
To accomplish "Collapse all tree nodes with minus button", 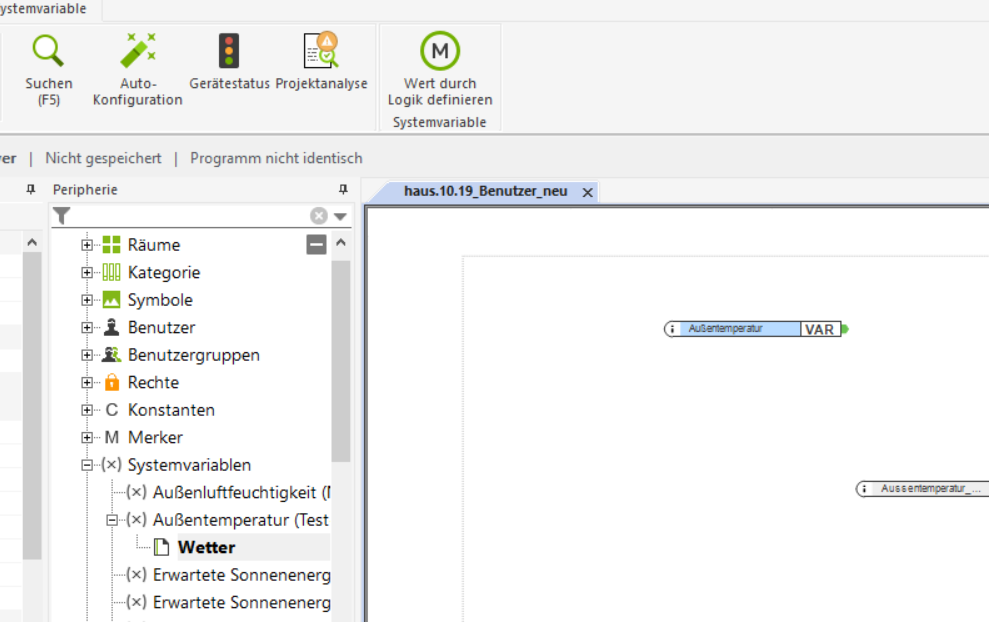I will (317, 244).
